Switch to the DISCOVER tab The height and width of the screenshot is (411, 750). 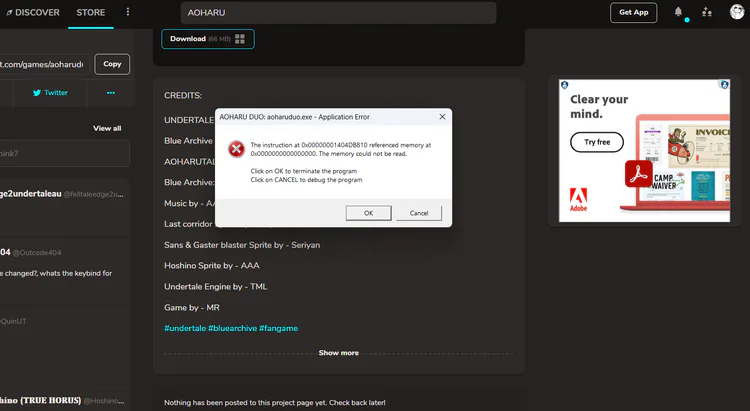click(x=33, y=12)
